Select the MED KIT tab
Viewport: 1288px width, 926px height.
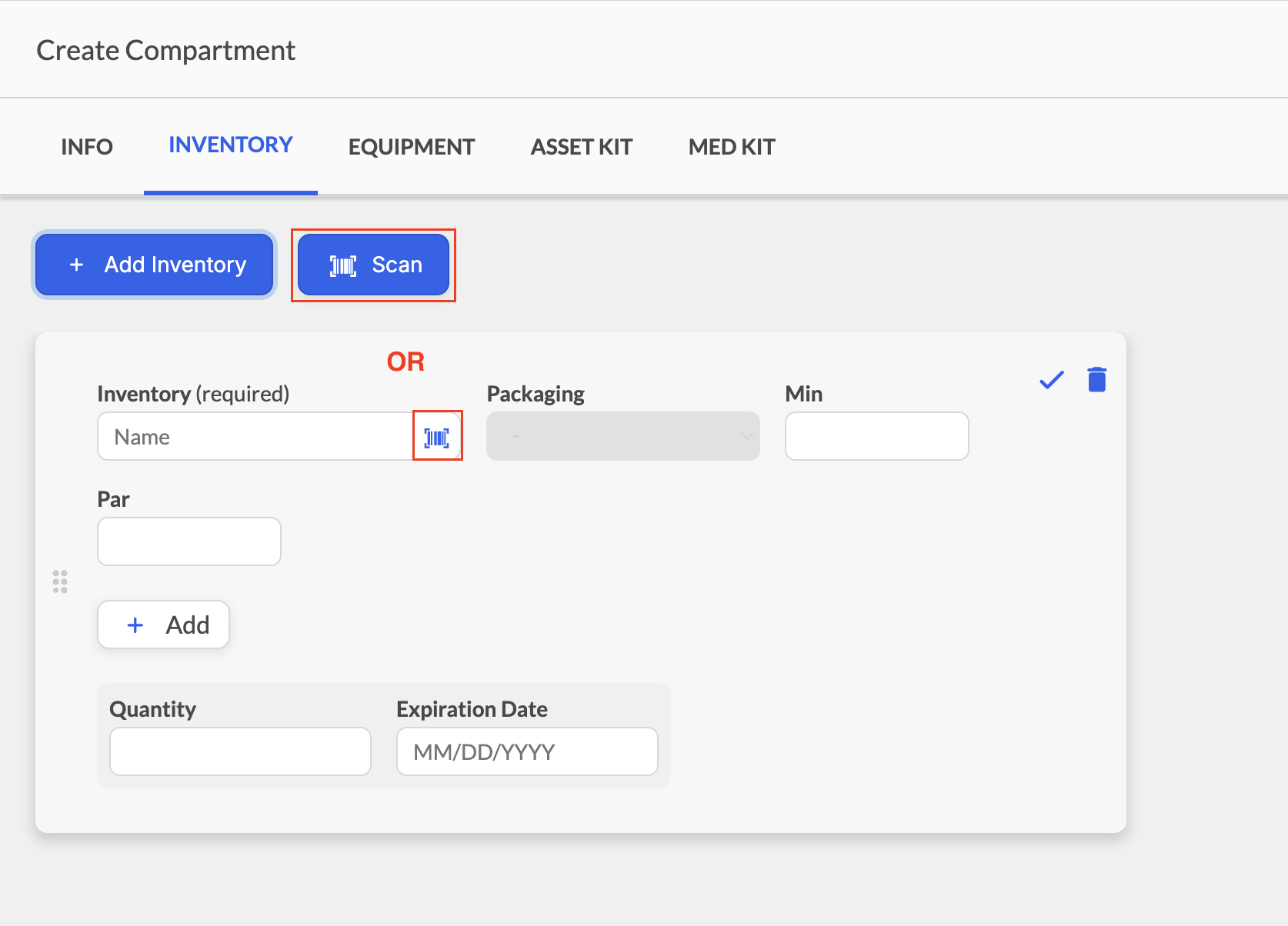tap(732, 147)
